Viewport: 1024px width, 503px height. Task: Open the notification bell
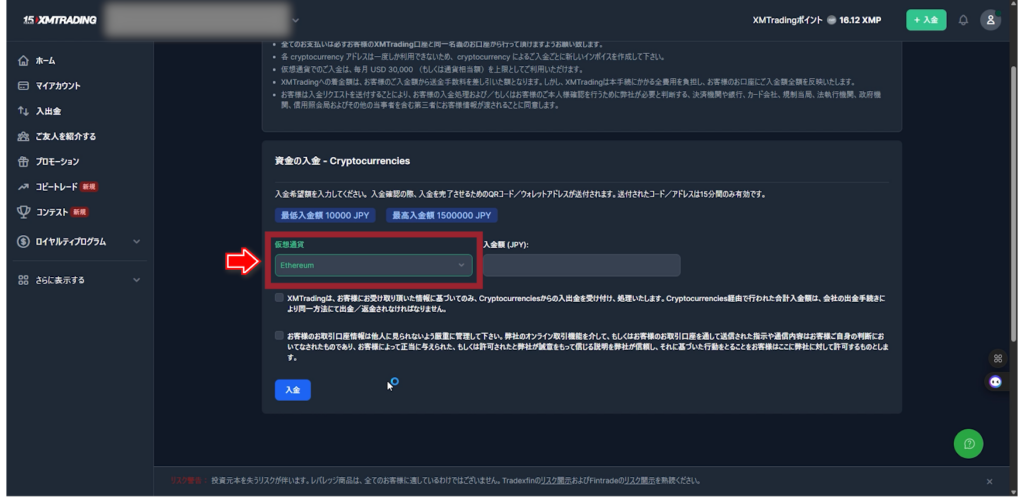click(x=963, y=20)
